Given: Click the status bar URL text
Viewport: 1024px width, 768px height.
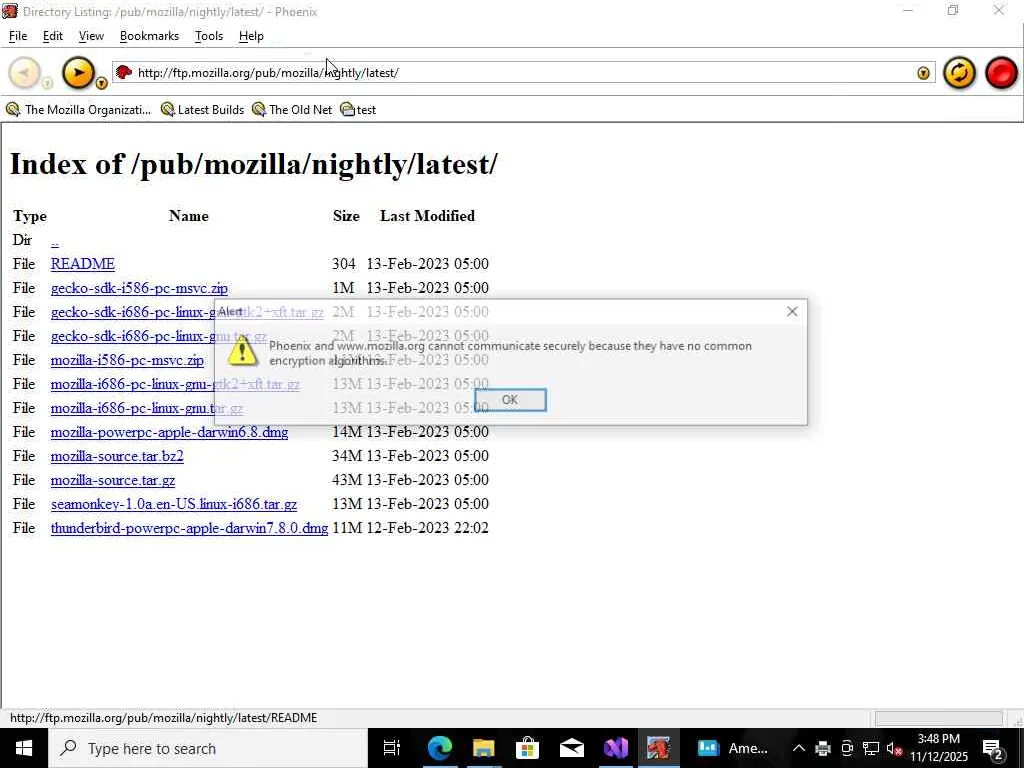Looking at the screenshot, I should (x=163, y=718).
